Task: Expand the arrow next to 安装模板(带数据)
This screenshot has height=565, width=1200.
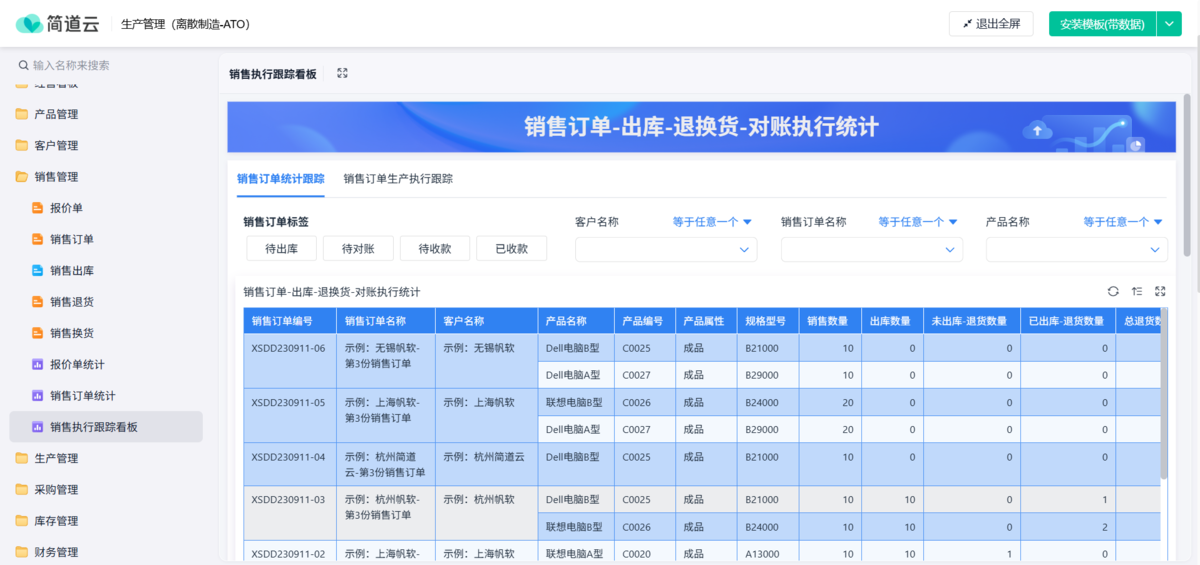Action: 1169,24
